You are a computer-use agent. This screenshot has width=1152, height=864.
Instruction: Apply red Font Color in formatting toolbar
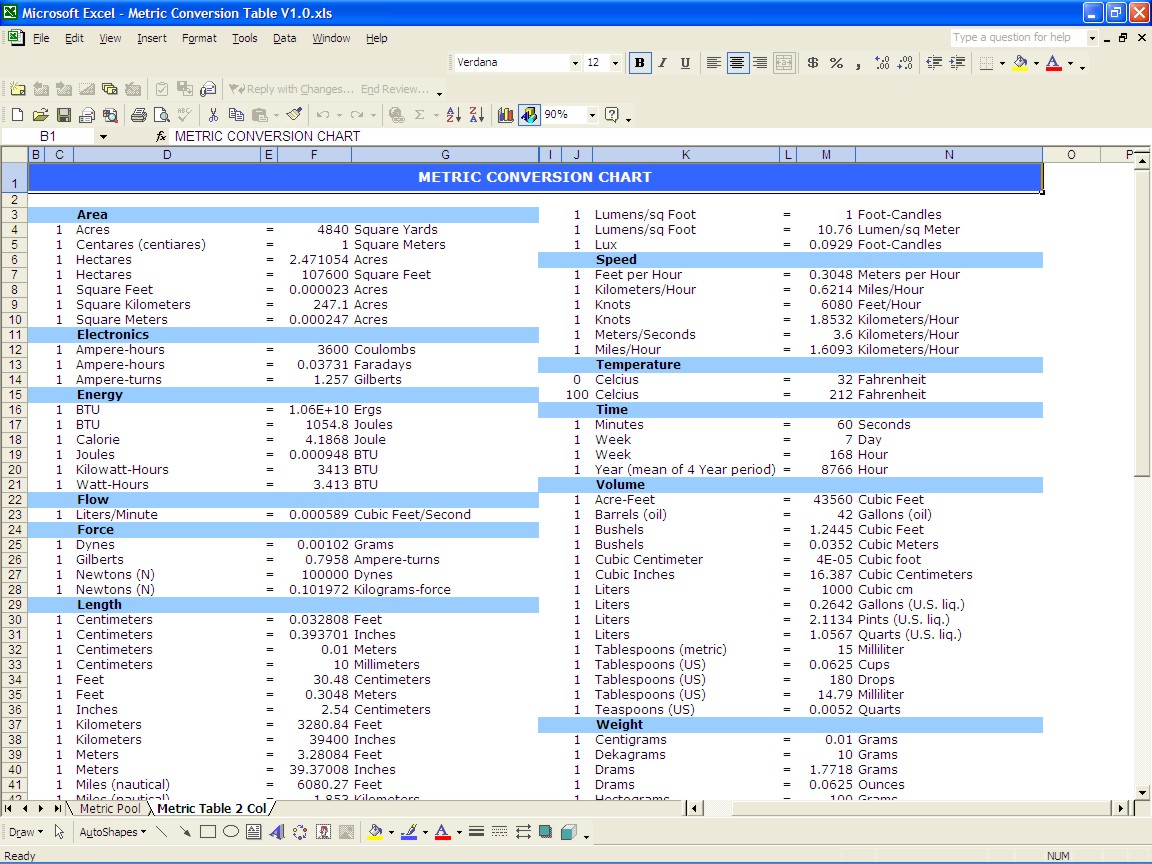pyautogui.click(x=1054, y=63)
